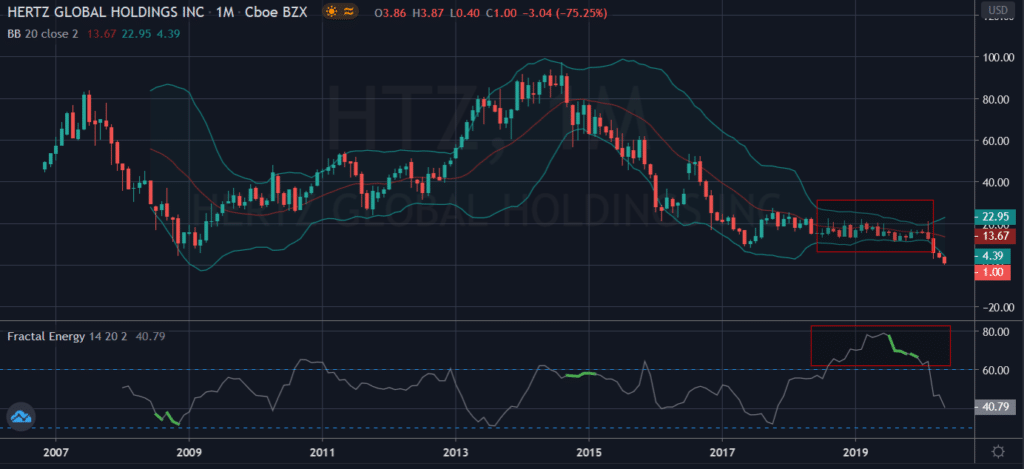Click the Fractal Energy value 40.79 in legend
The height and width of the screenshot is (469, 1024).
click(x=150, y=337)
